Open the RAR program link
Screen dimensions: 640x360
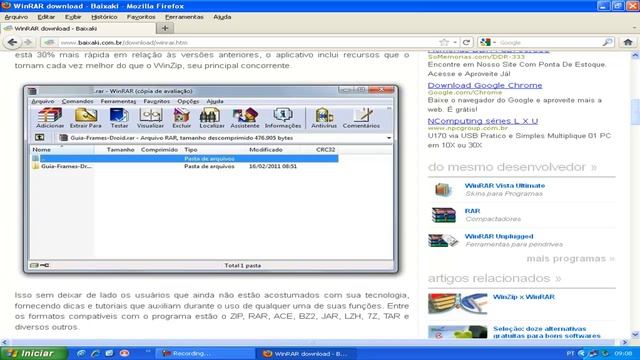coord(472,211)
